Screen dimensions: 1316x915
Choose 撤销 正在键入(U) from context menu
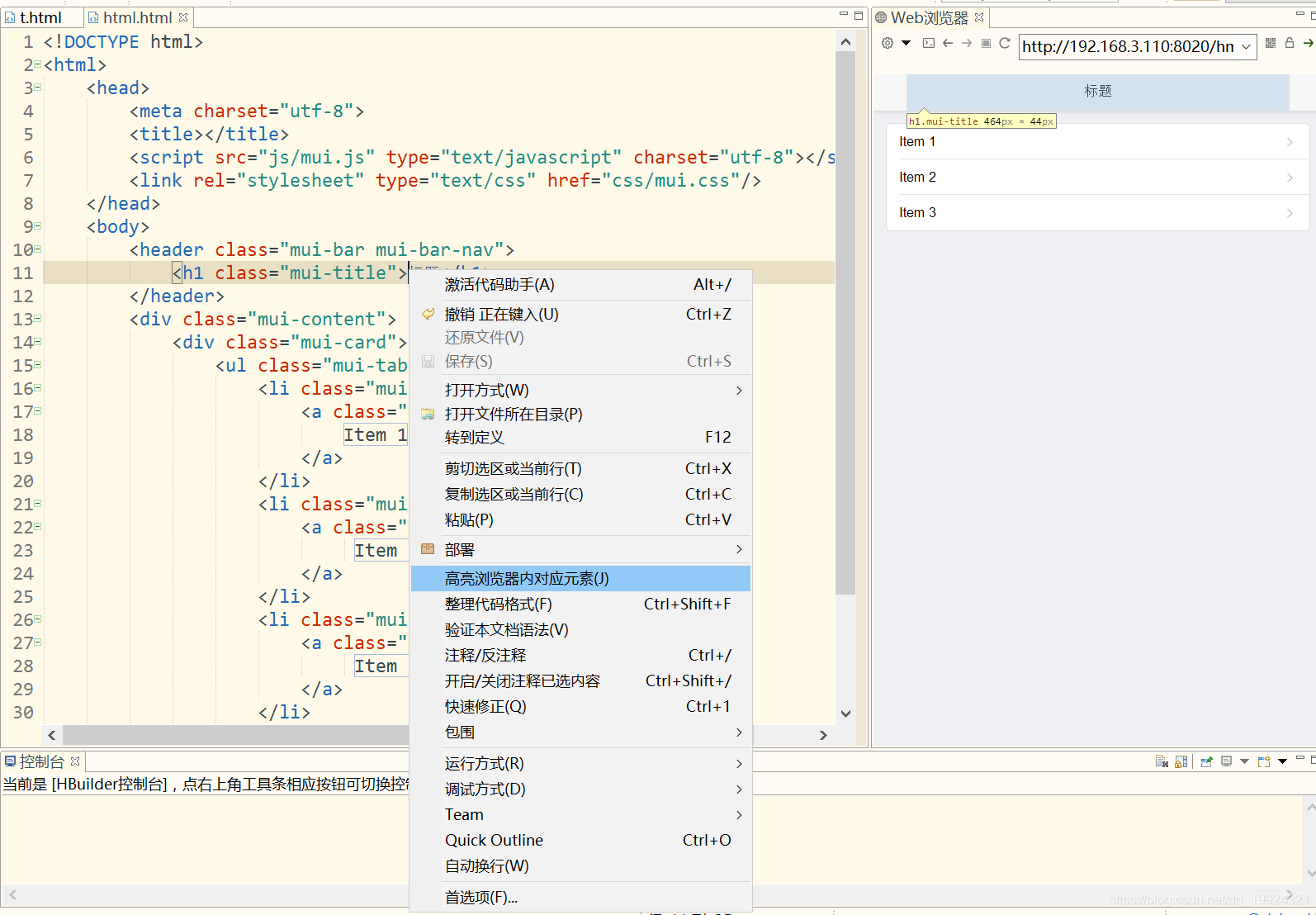tap(580, 315)
